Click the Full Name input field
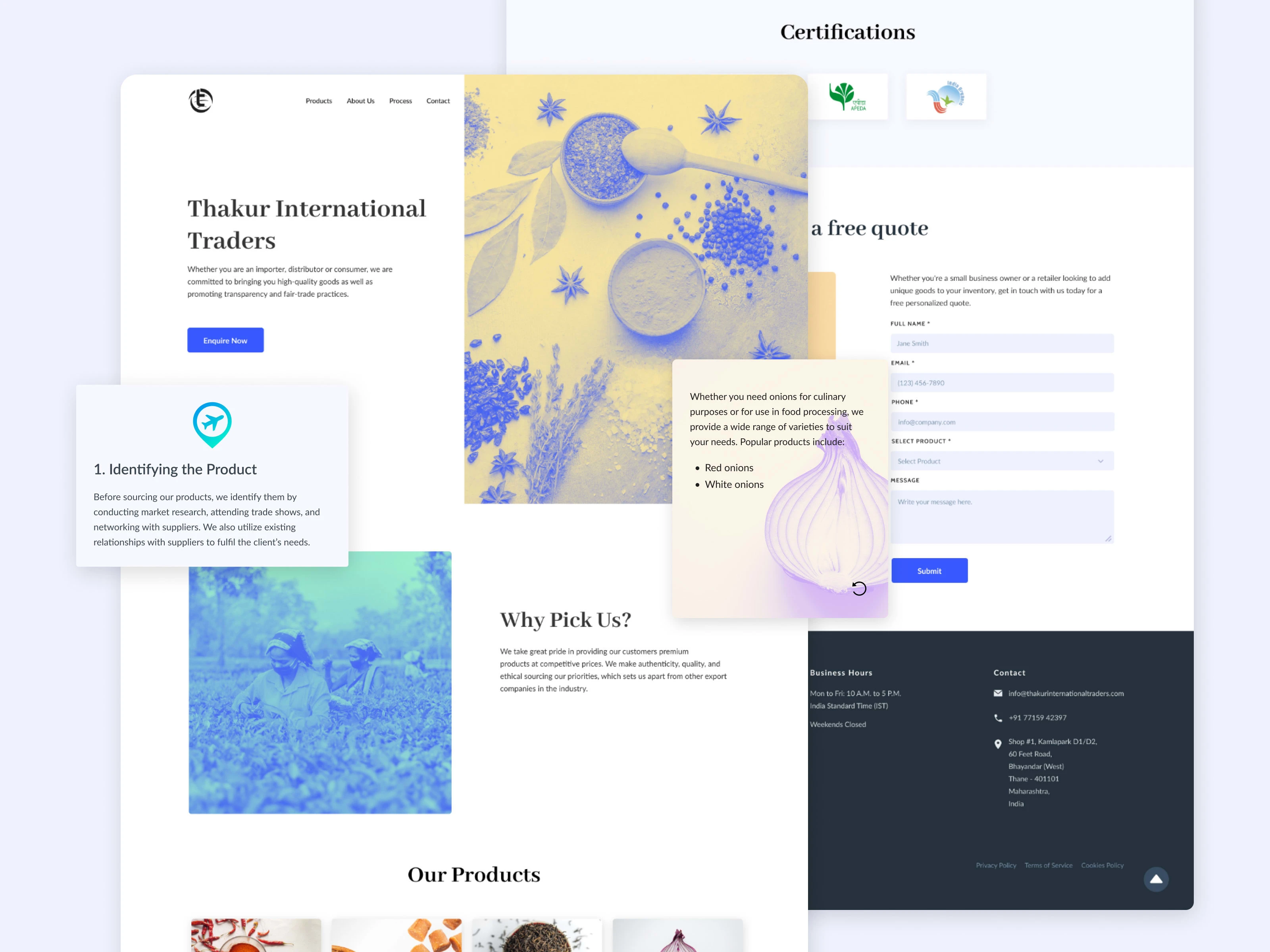 click(1001, 343)
